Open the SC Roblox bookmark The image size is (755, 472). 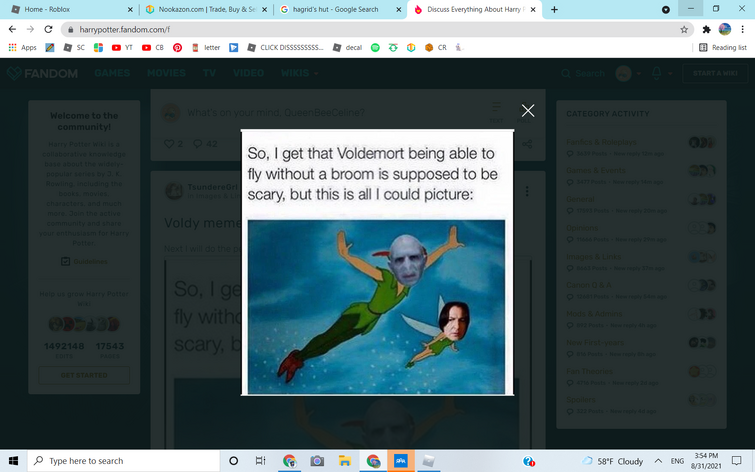tap(74, 47)
